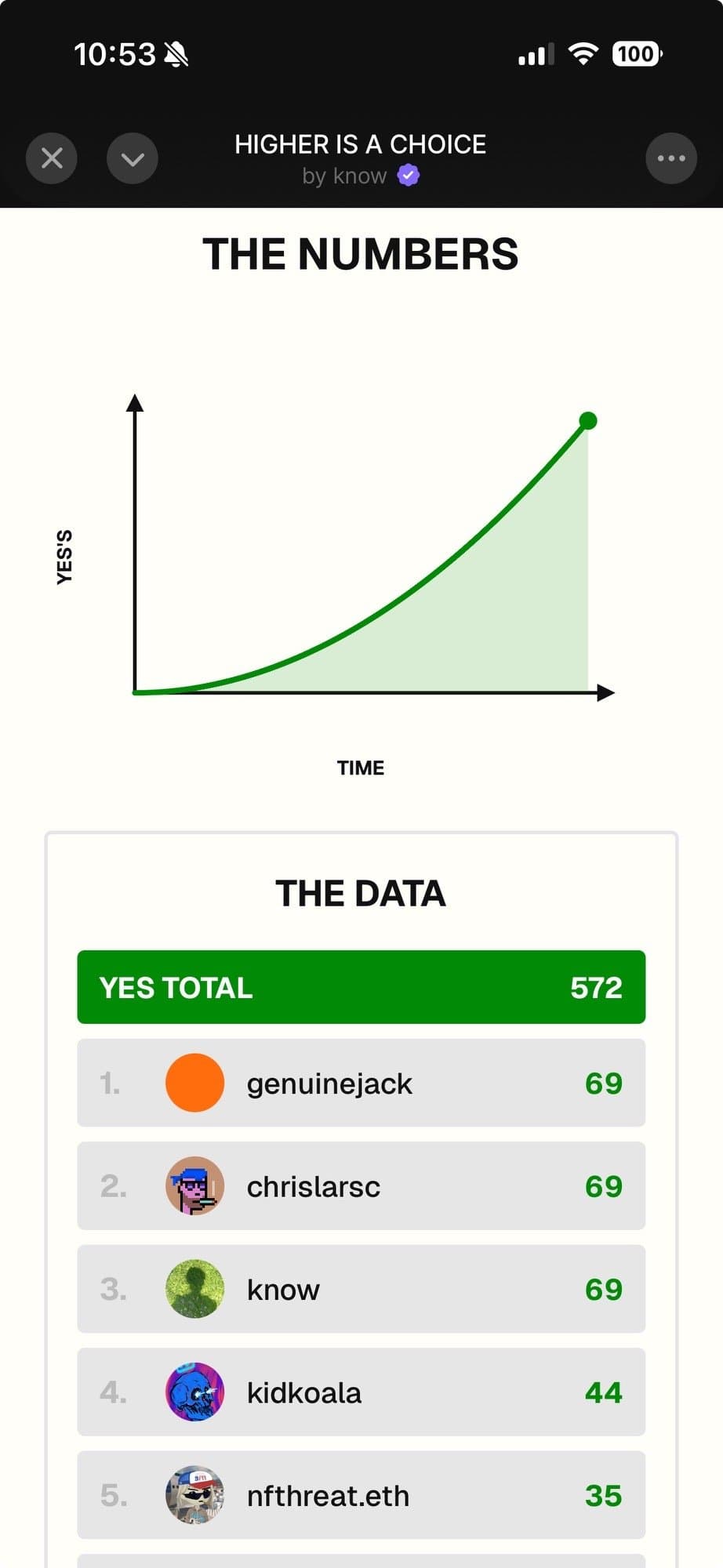Tap know's green avatar picture

click(x=195, y=1289)
